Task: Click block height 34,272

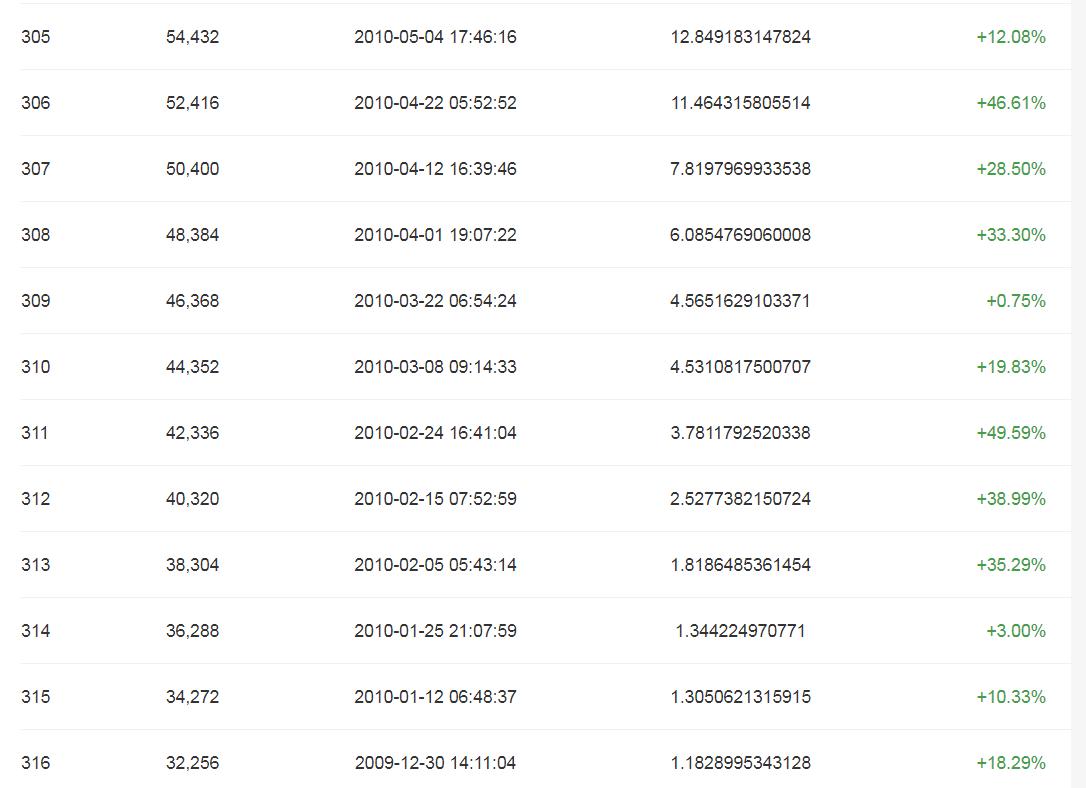Action: tap(192, 697)
